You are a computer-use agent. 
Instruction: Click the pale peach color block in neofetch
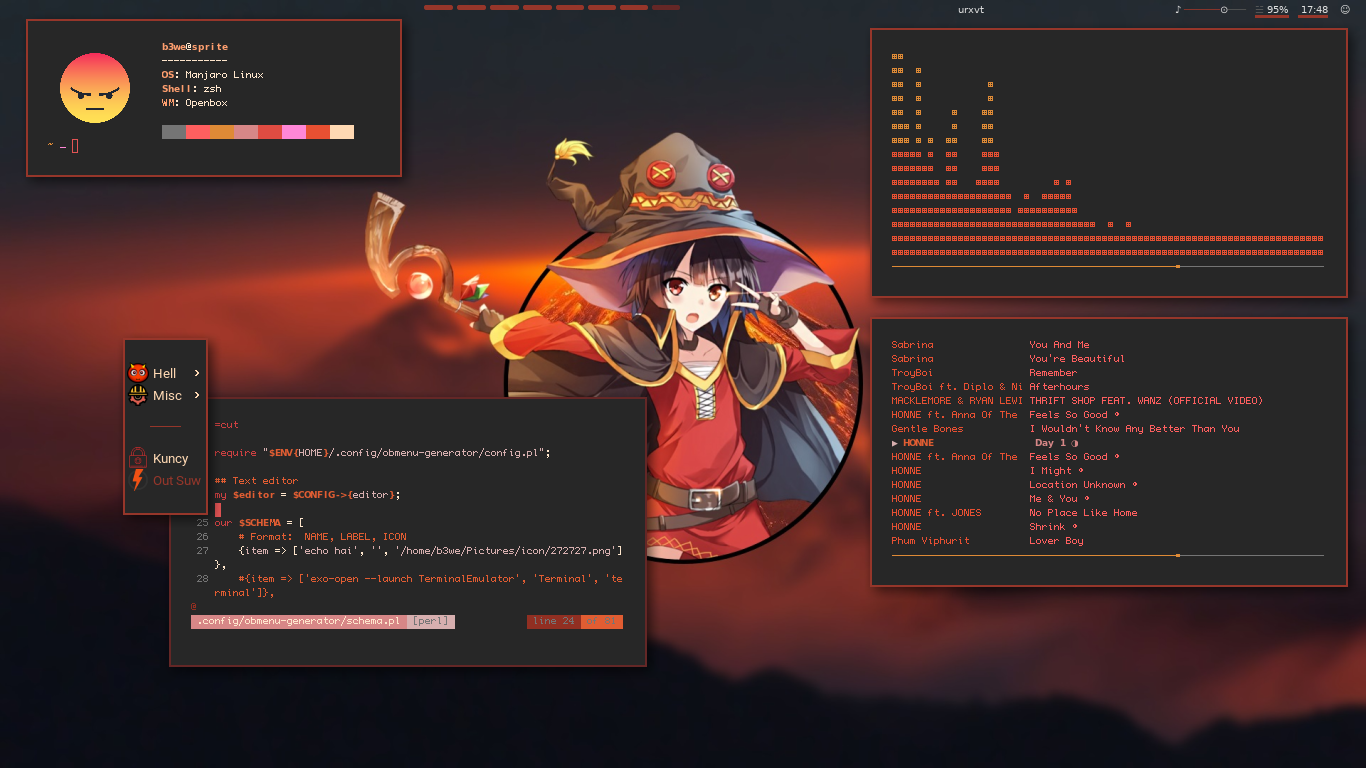click(x=342, y=132)
